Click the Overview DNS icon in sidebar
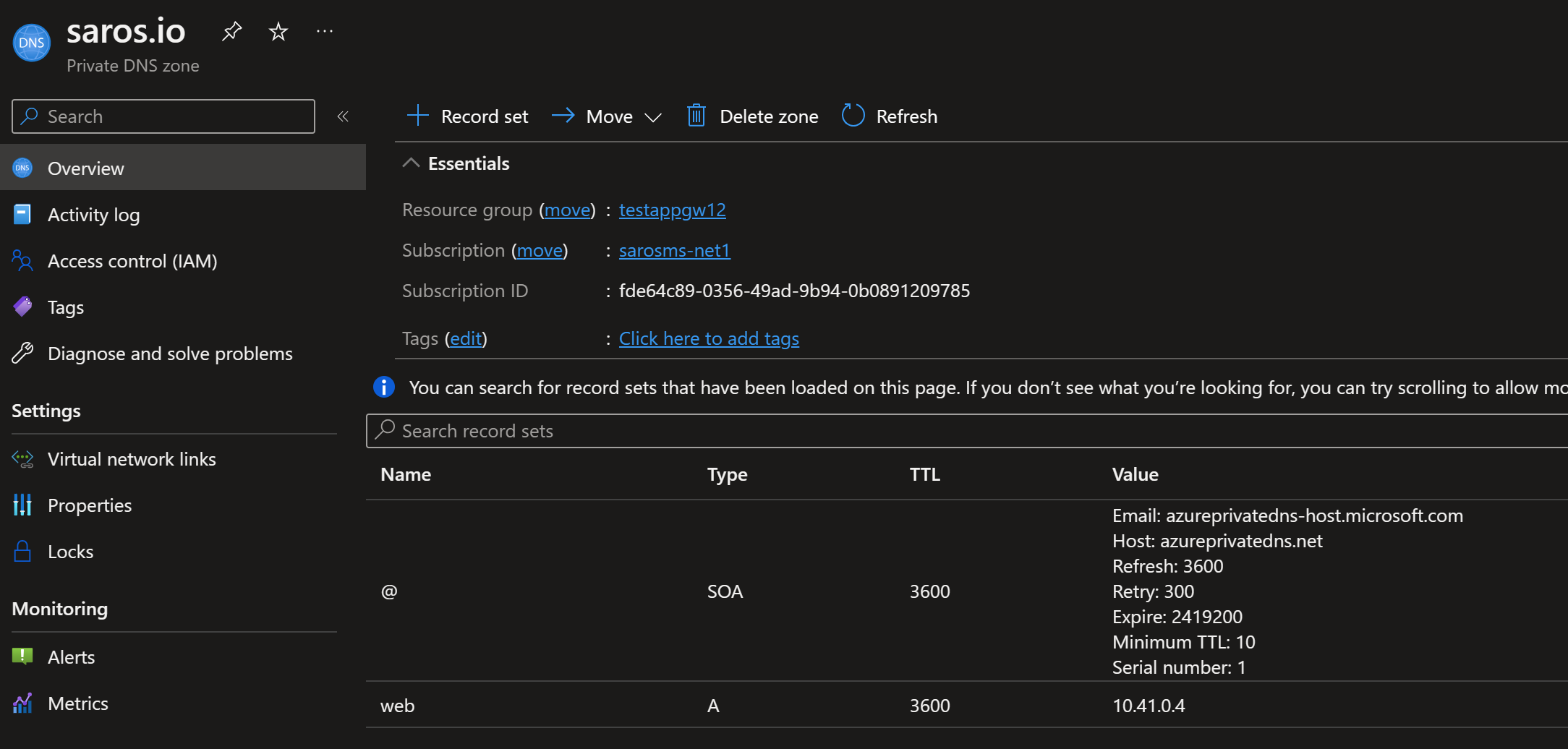Viewport: 1568px width, 749px height. (x=22, y=168)
